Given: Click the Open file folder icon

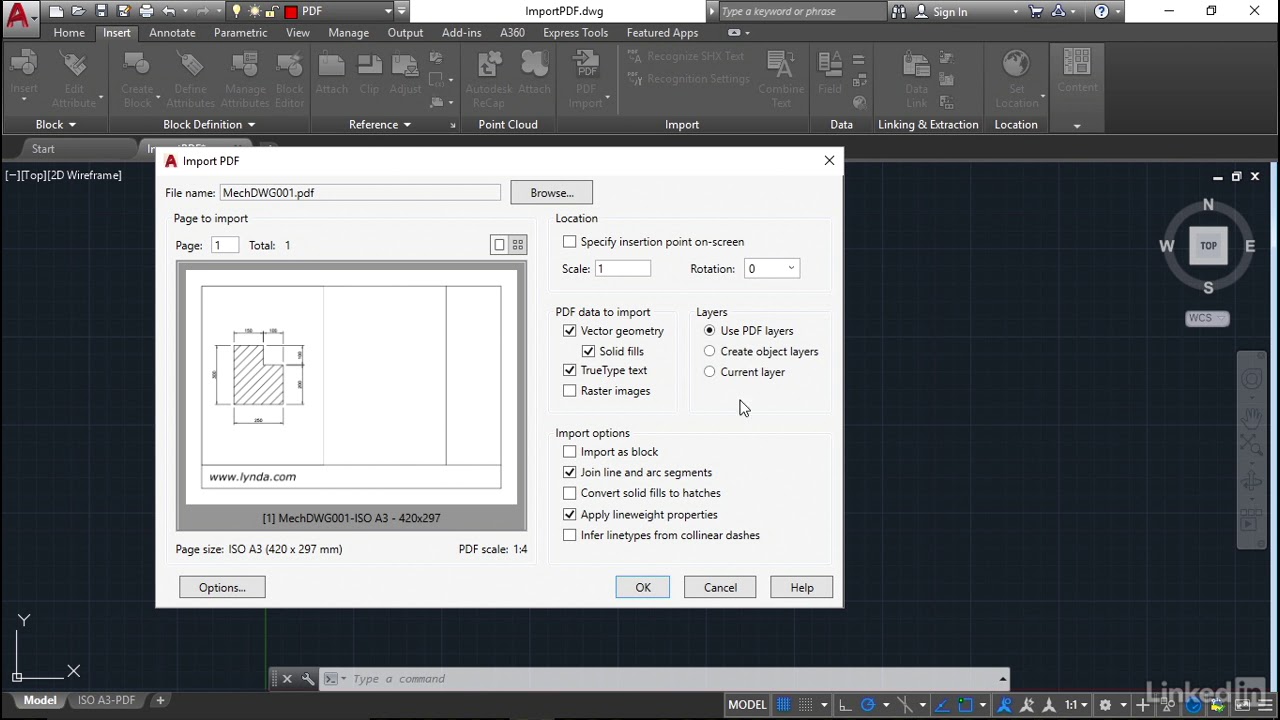Looking at the screenshot, I should [x=78, y=12].
